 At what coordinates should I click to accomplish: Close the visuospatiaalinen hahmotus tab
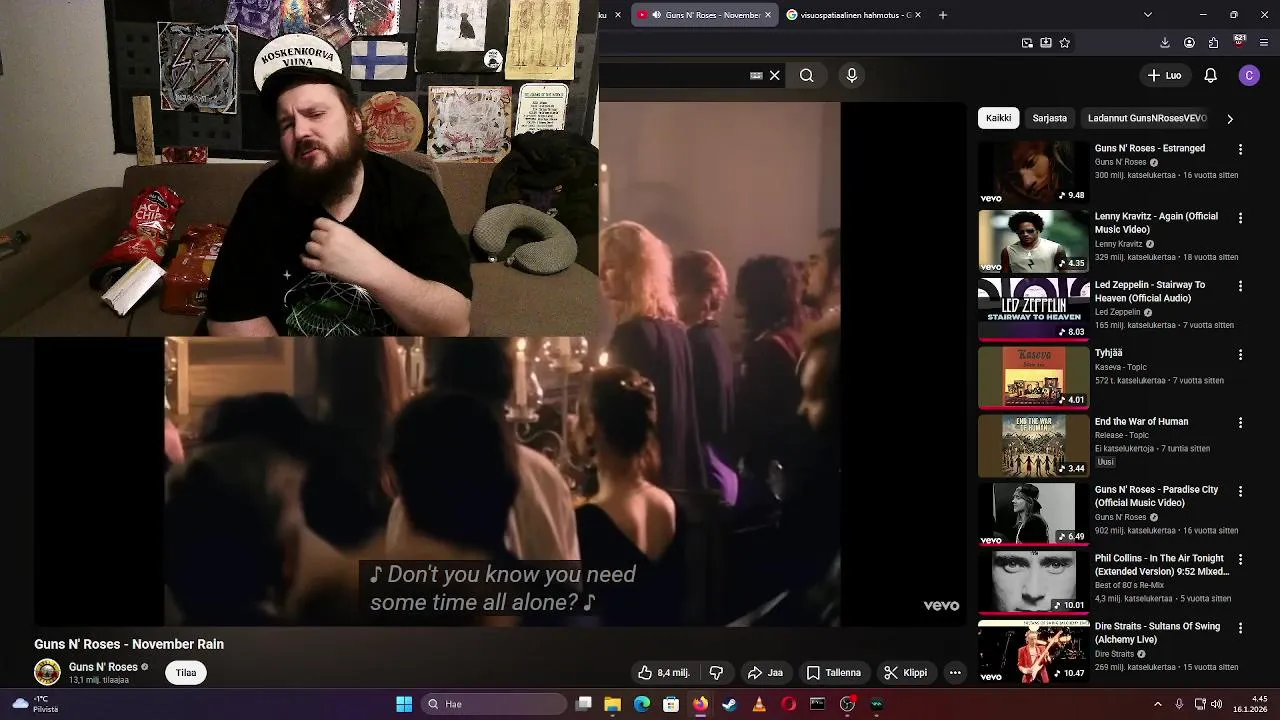[x=918, y=15]
